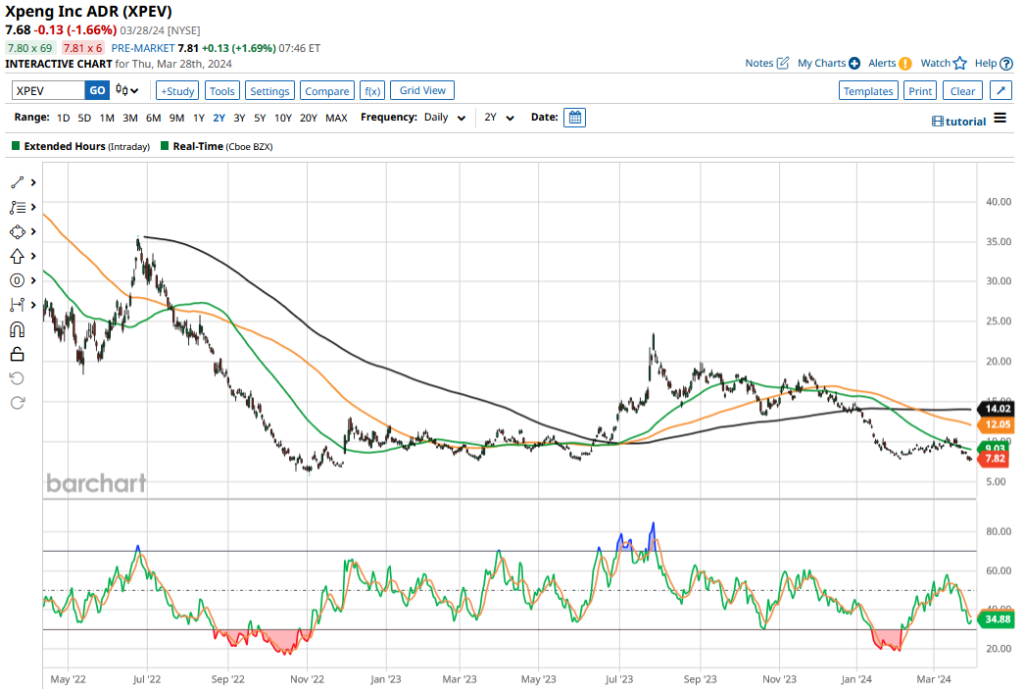Open the hamburger menu beside tutorial
The width and height of the screenshot is (1024, 692).
[x=999, y=119]
